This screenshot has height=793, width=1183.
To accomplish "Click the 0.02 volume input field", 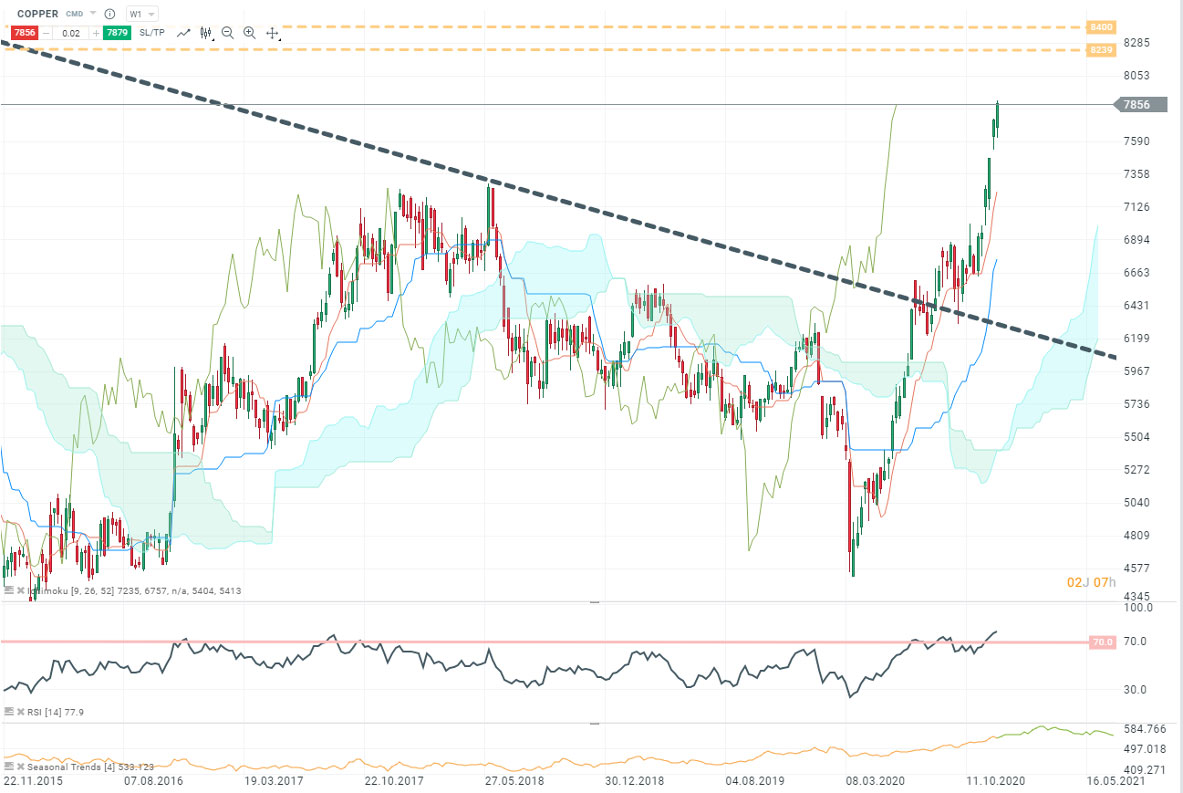I will 71,33.
